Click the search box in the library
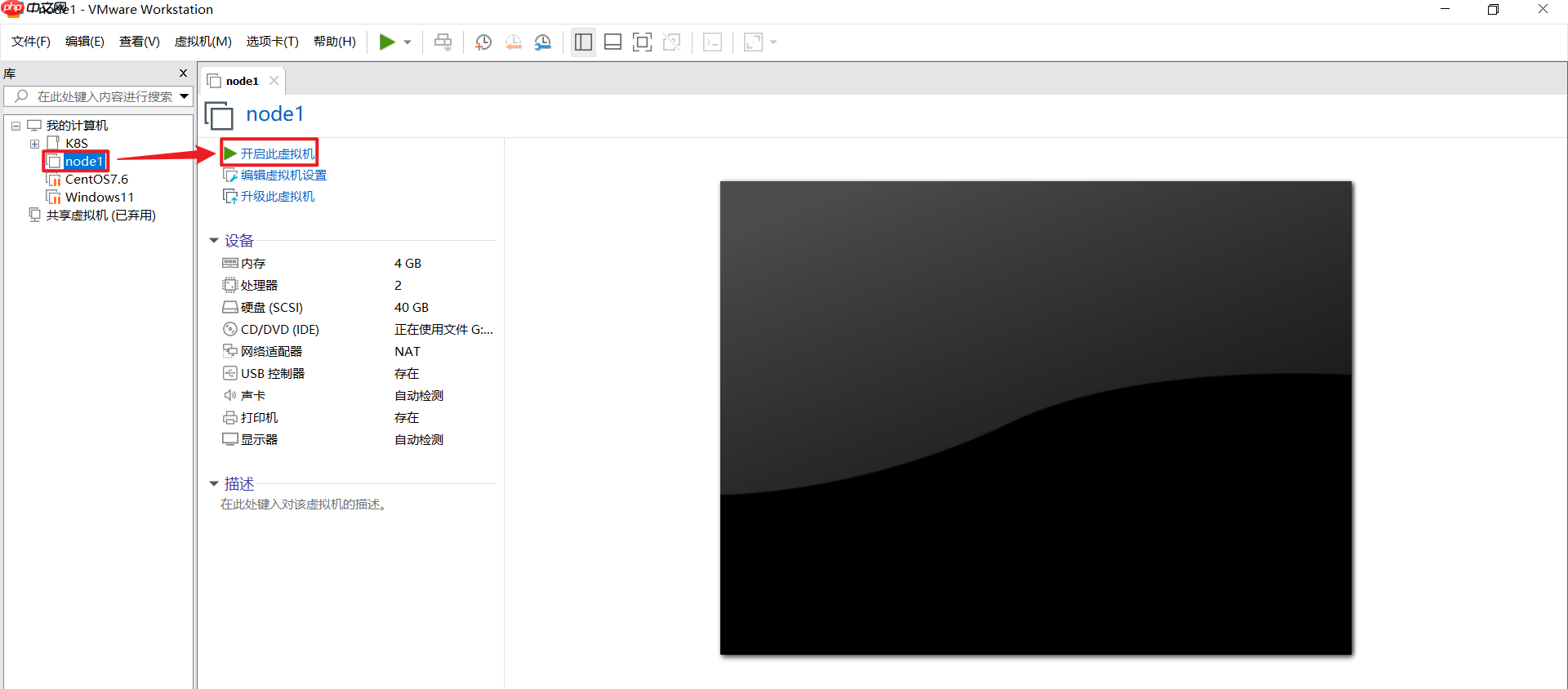The width and height of the screenshot is (1568, 689). point(99,96)
